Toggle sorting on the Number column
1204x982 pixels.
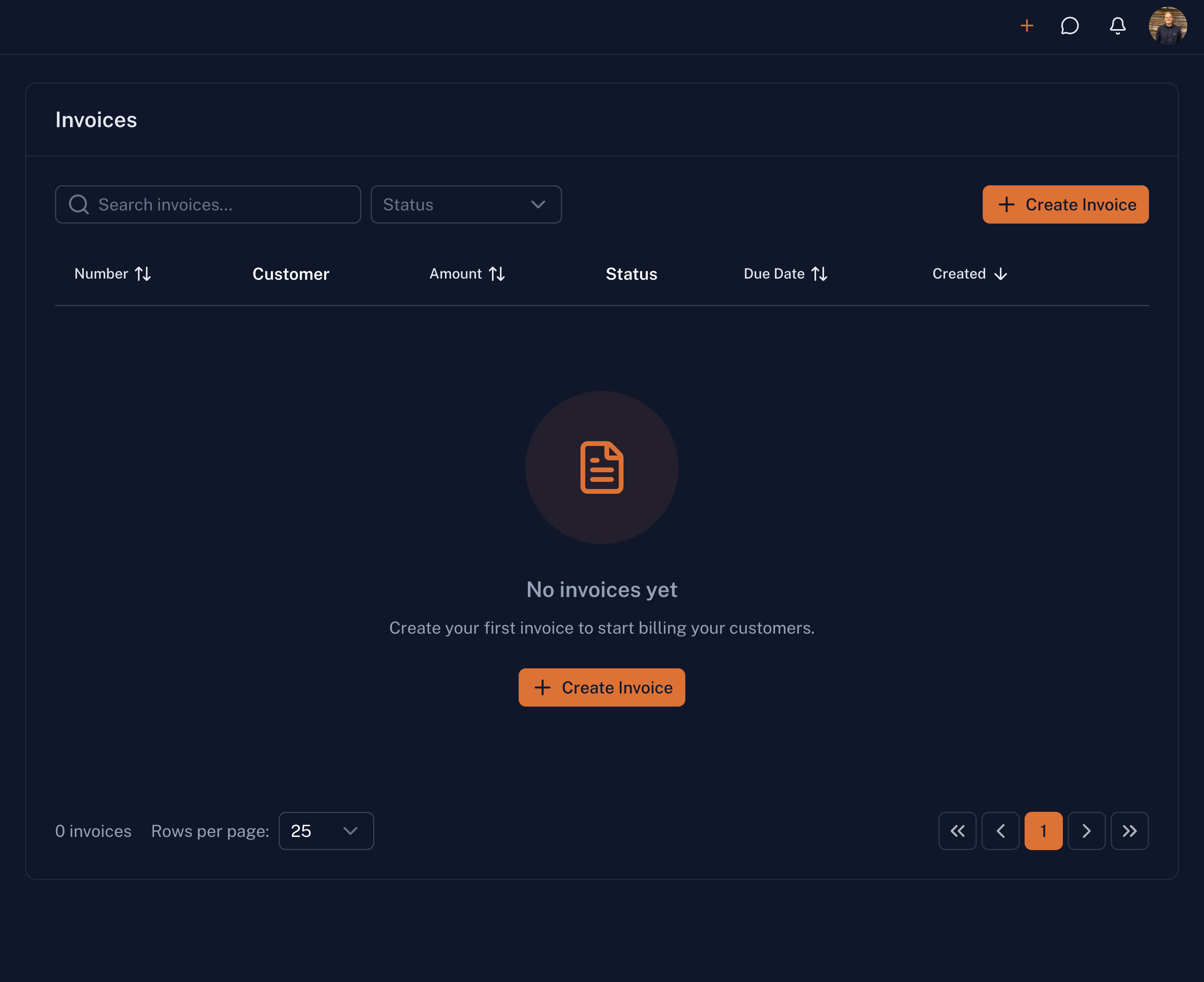[144, 274]
